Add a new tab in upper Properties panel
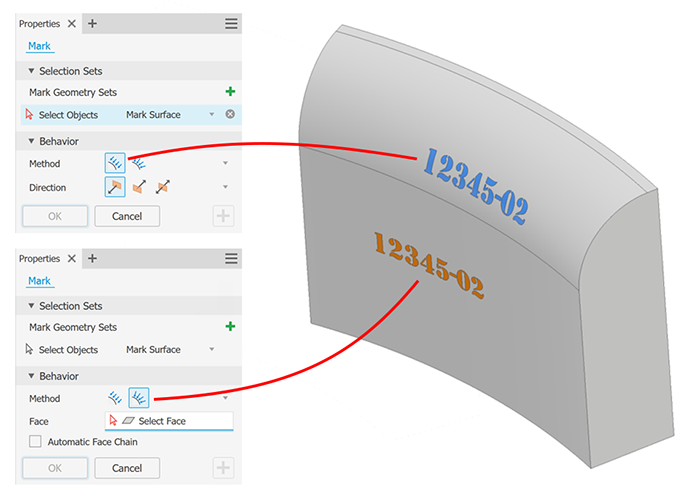Image resolution: width=700 pixels, height=497 pixels. click(x=92, y=24)
